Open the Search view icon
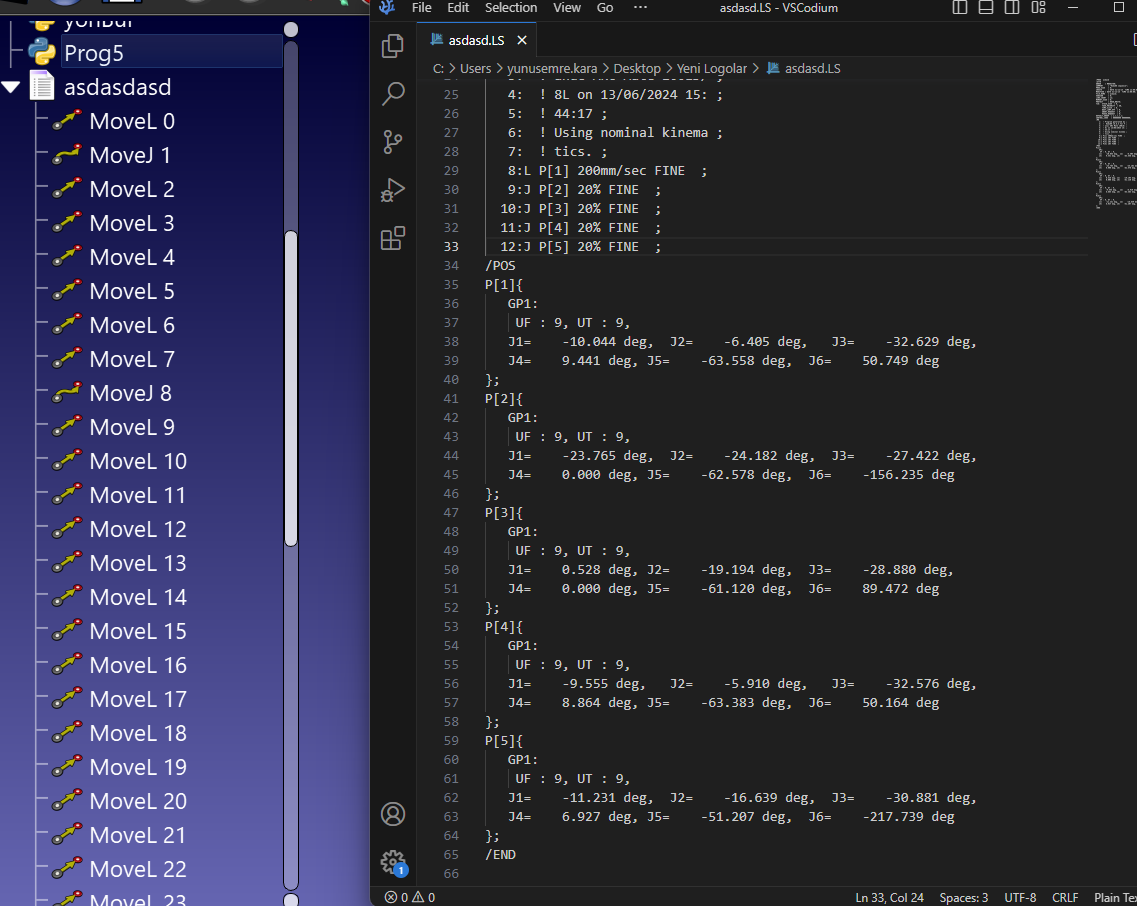The height and width of the screenshot is (906, 1137). 393,94
